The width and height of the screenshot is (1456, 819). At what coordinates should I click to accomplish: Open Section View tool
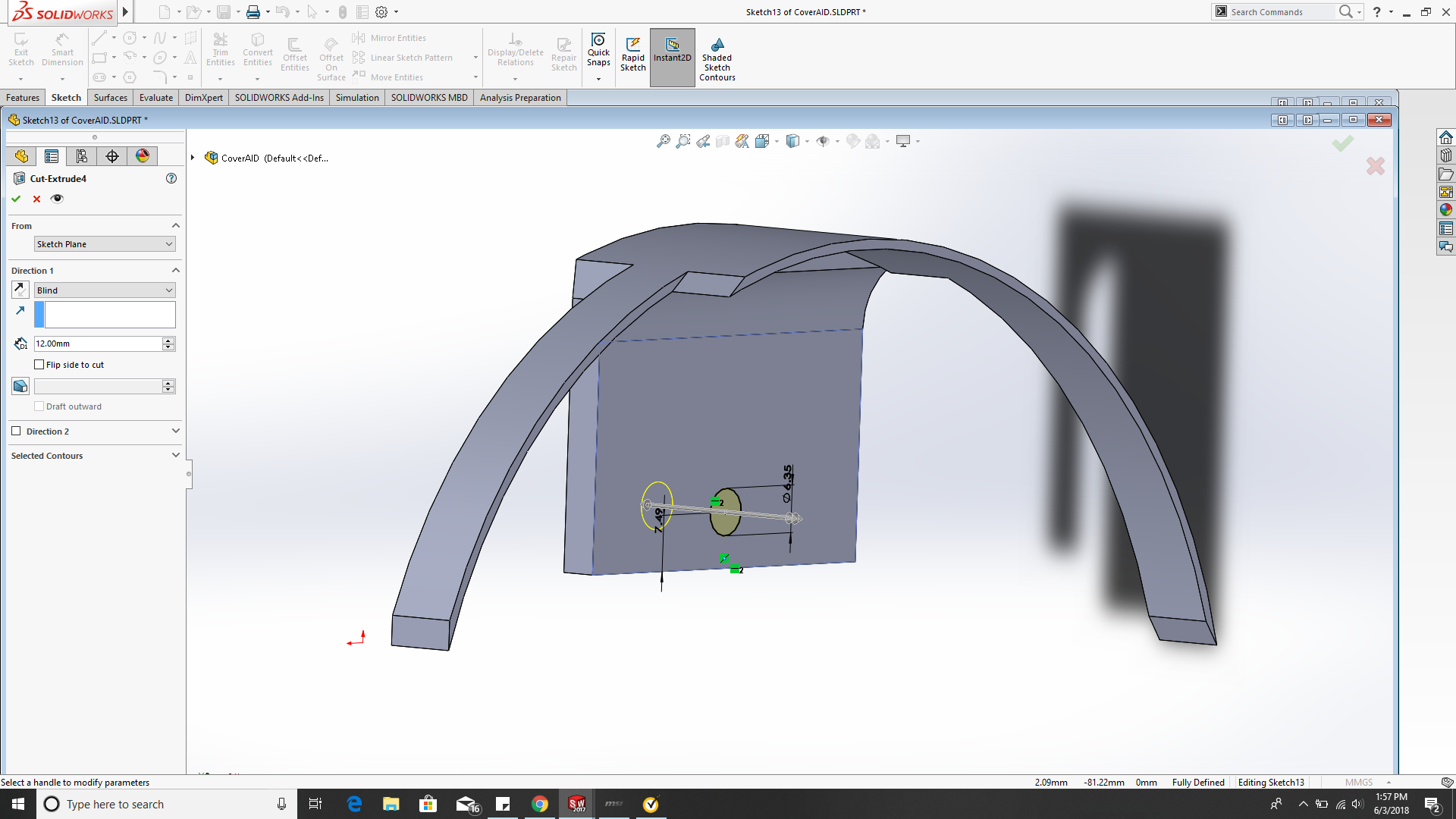pos(723,141)
